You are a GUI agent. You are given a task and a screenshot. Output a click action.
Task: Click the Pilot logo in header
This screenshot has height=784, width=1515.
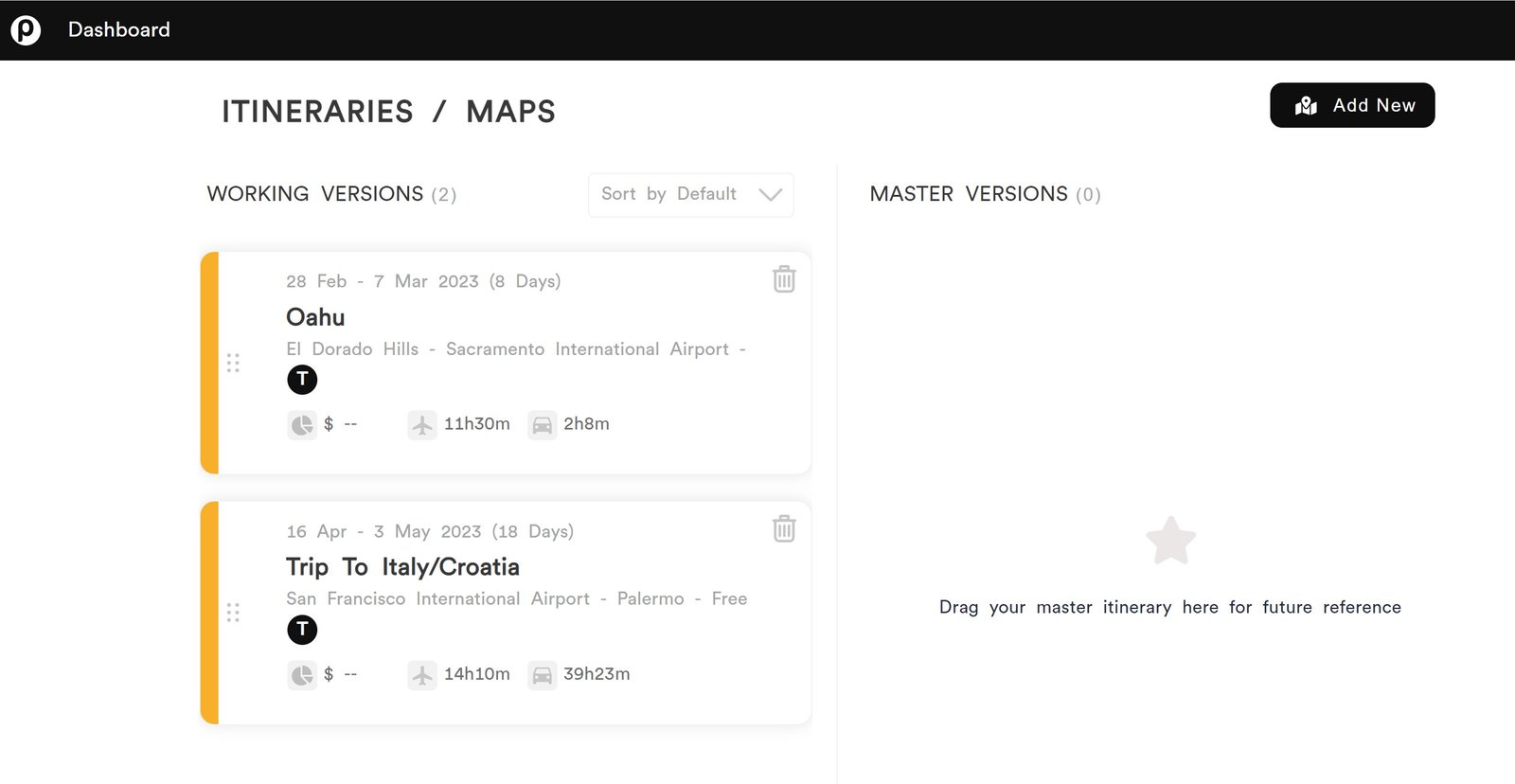point(26,30)
